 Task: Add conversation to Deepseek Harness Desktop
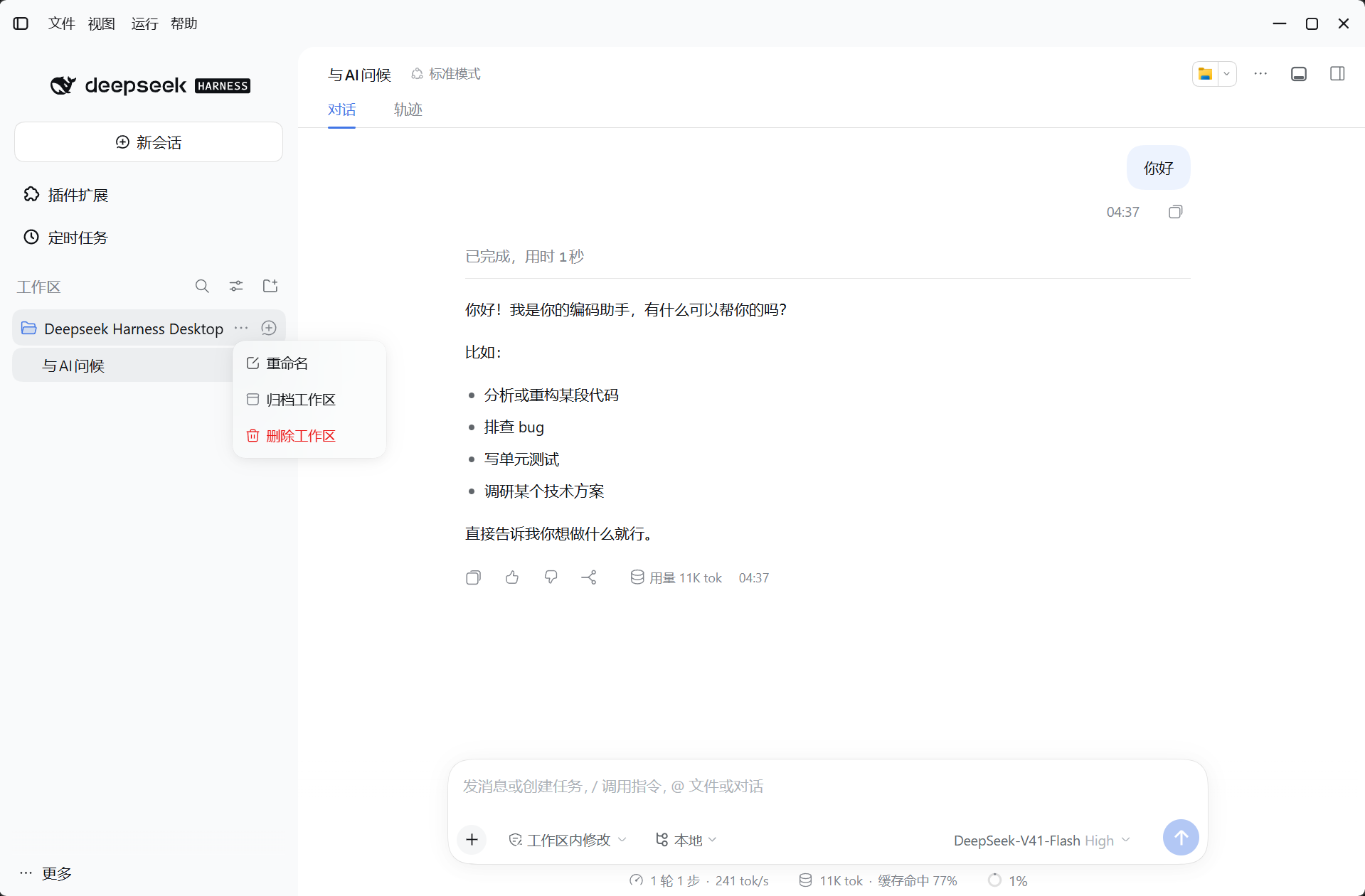(x=269, y=328)
